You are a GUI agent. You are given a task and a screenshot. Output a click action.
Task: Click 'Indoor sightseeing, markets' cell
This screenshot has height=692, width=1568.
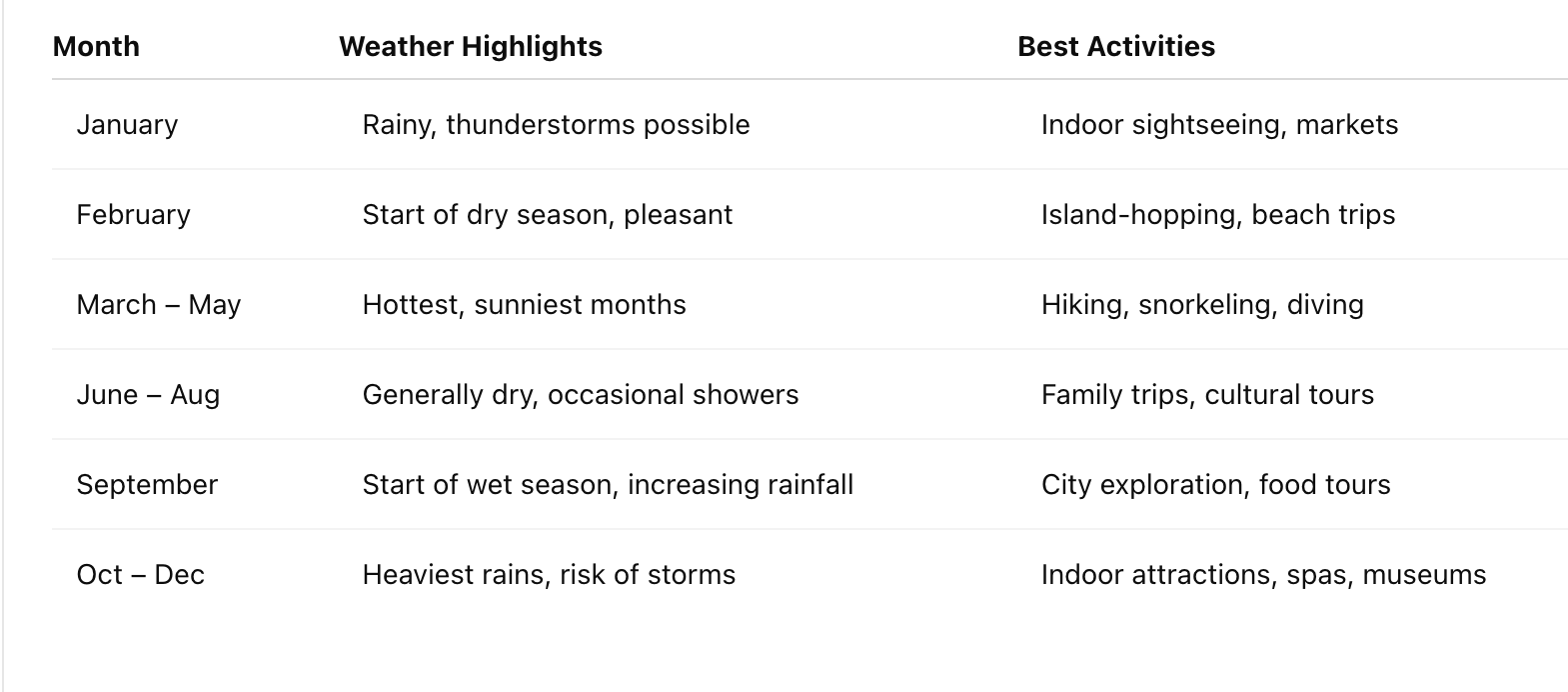tap(1219, 125)
